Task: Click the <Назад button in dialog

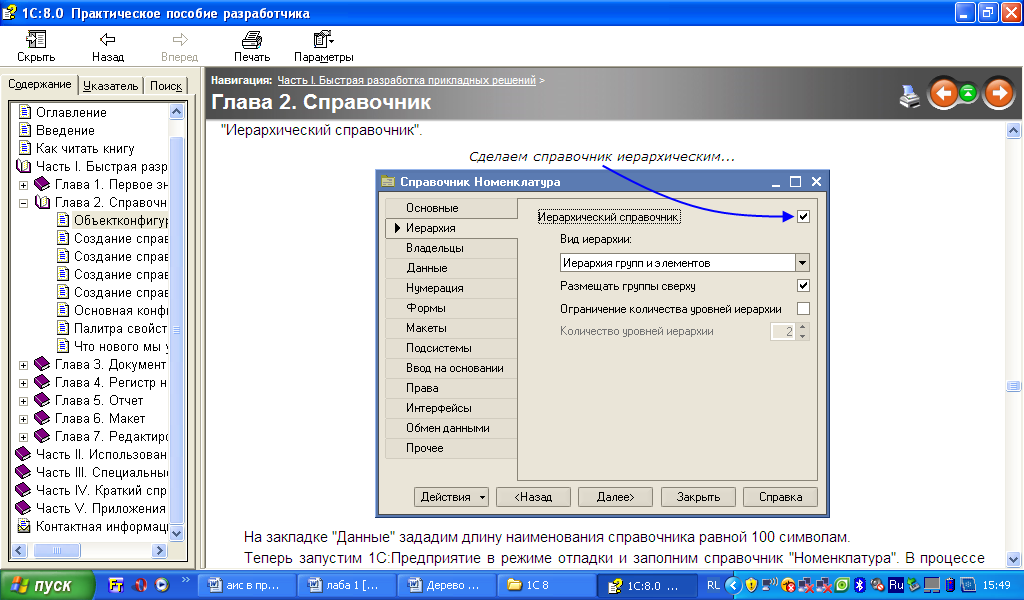Action: (534, 497)
